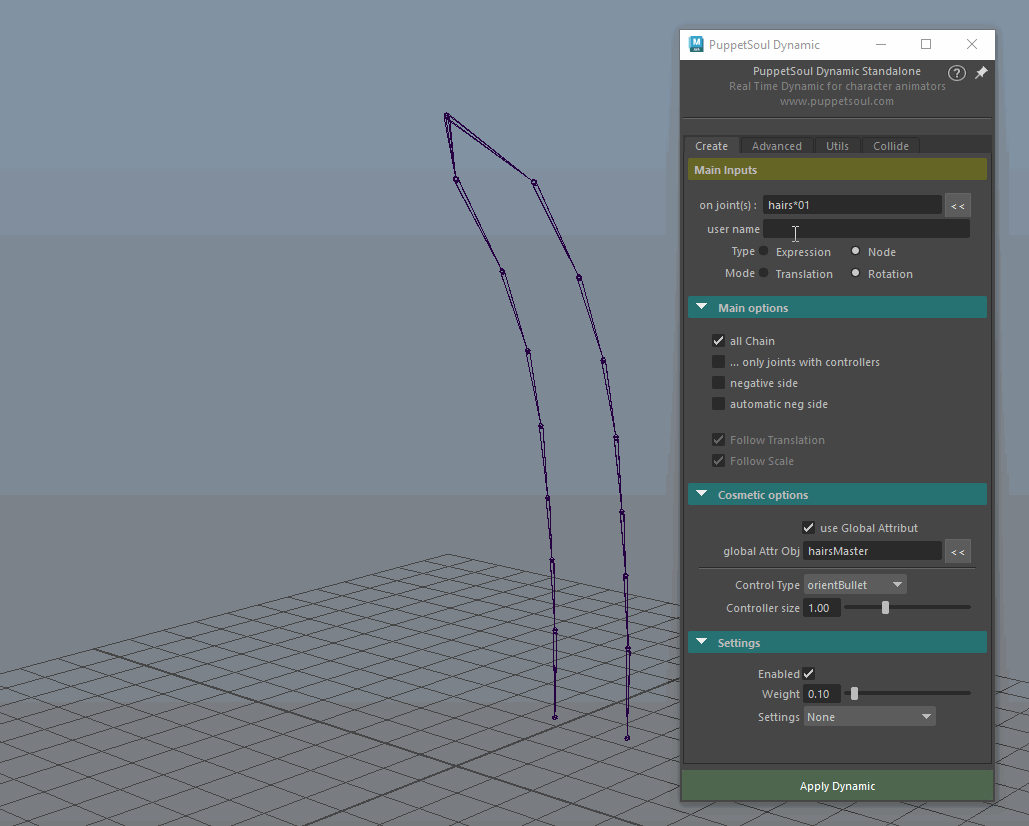Image resolution: width=1029 pixels, height=826 pixels.
Task: Minimize the PuppetSoul Dynamic window
Action: point(881,44)
